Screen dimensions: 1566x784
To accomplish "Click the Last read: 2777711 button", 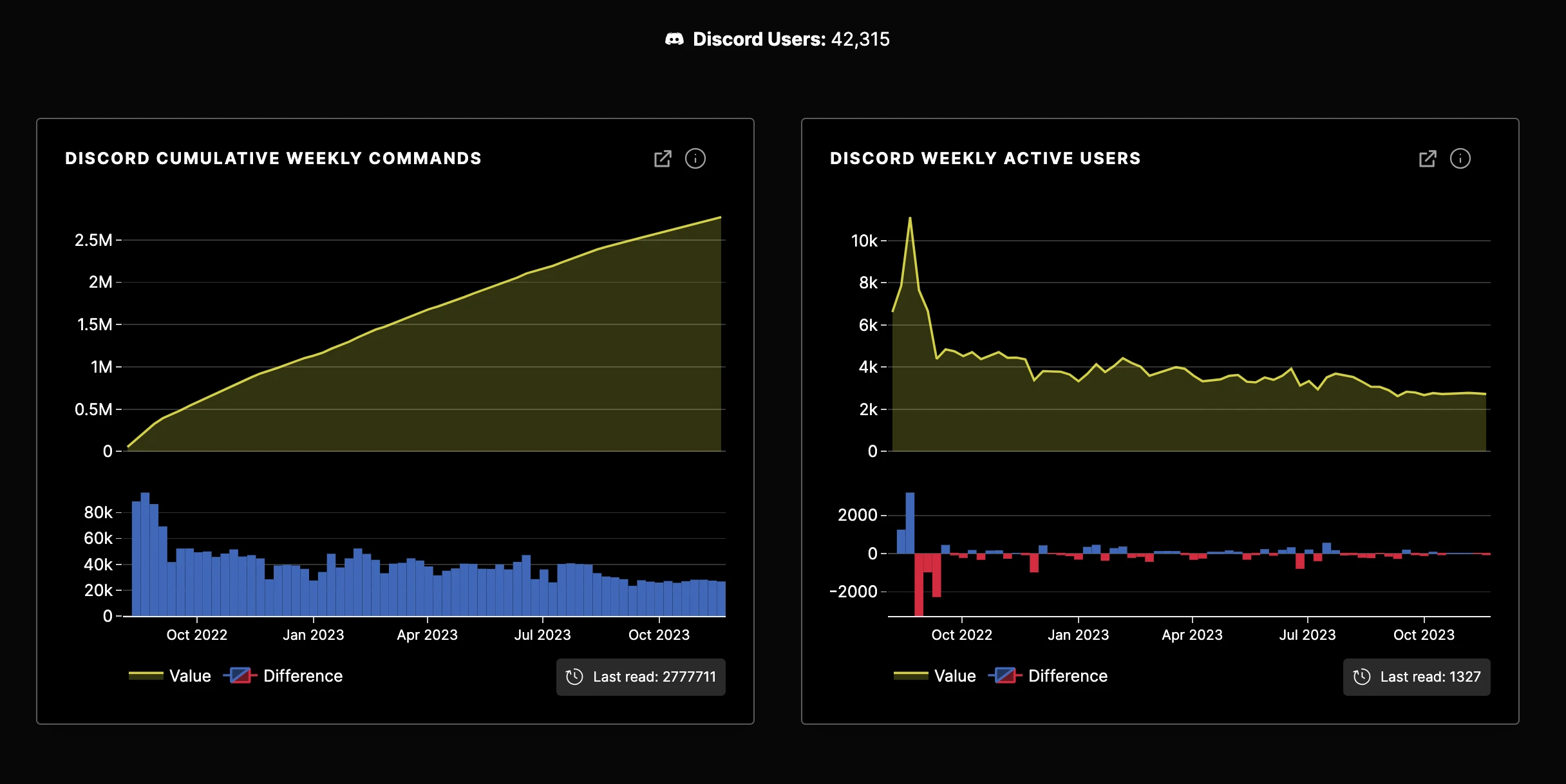I will (654, 677).
